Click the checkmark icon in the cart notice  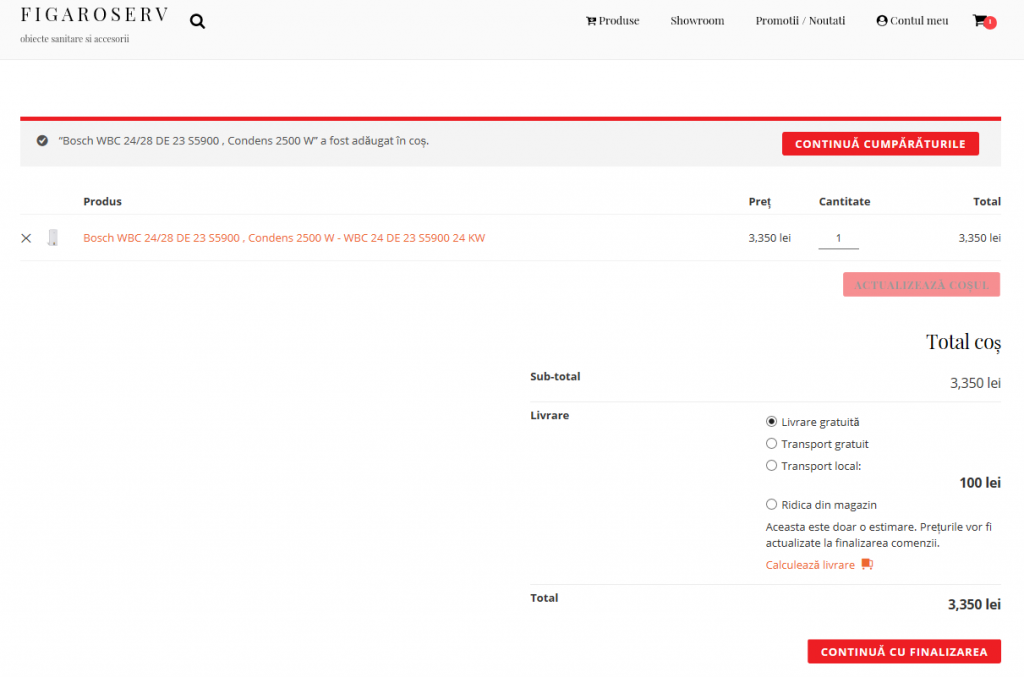tap(42, 141)
